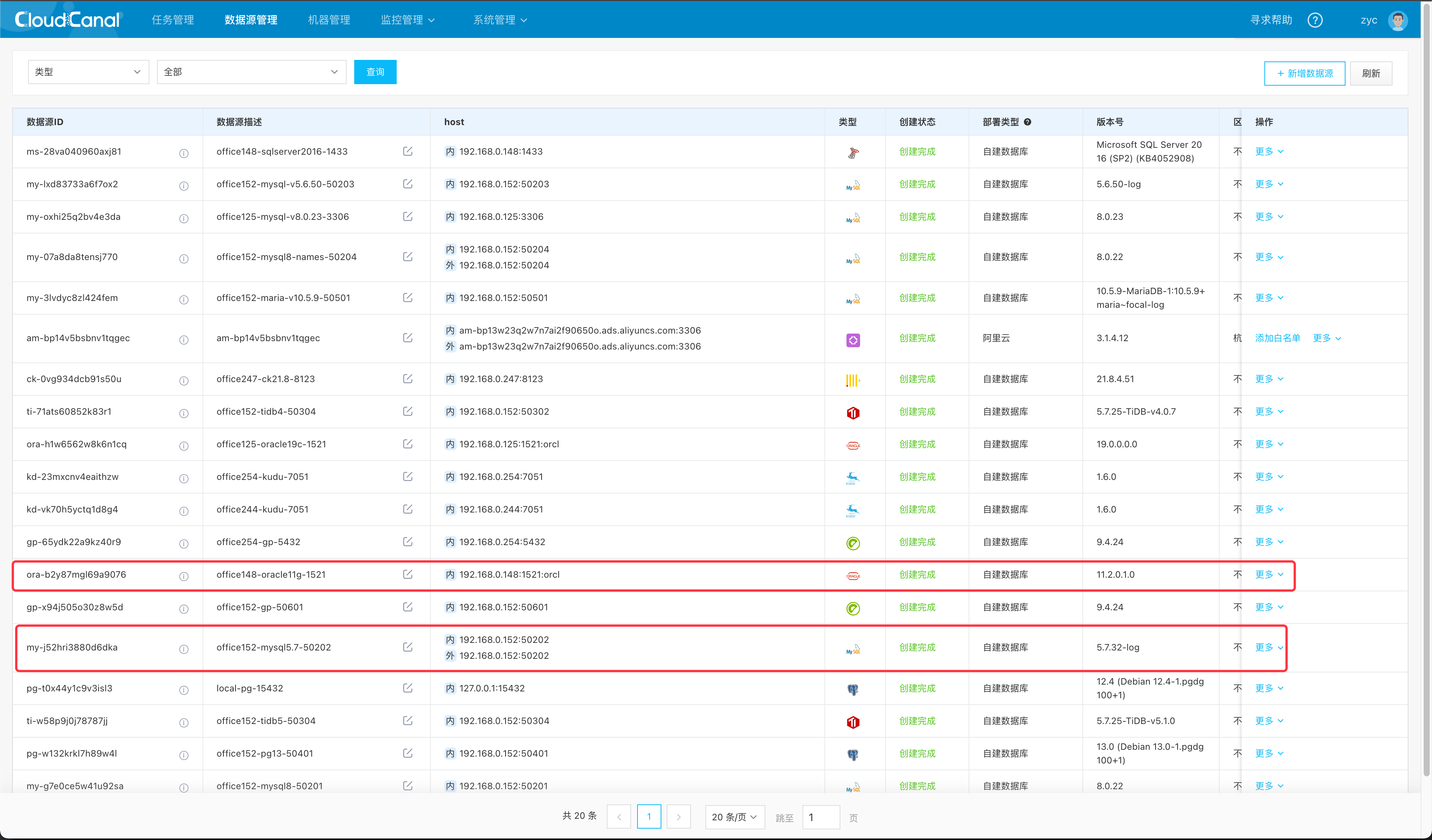
Task: Click info icon beside ti-w58p9j0j78787jj
Action: click(184, 723)
